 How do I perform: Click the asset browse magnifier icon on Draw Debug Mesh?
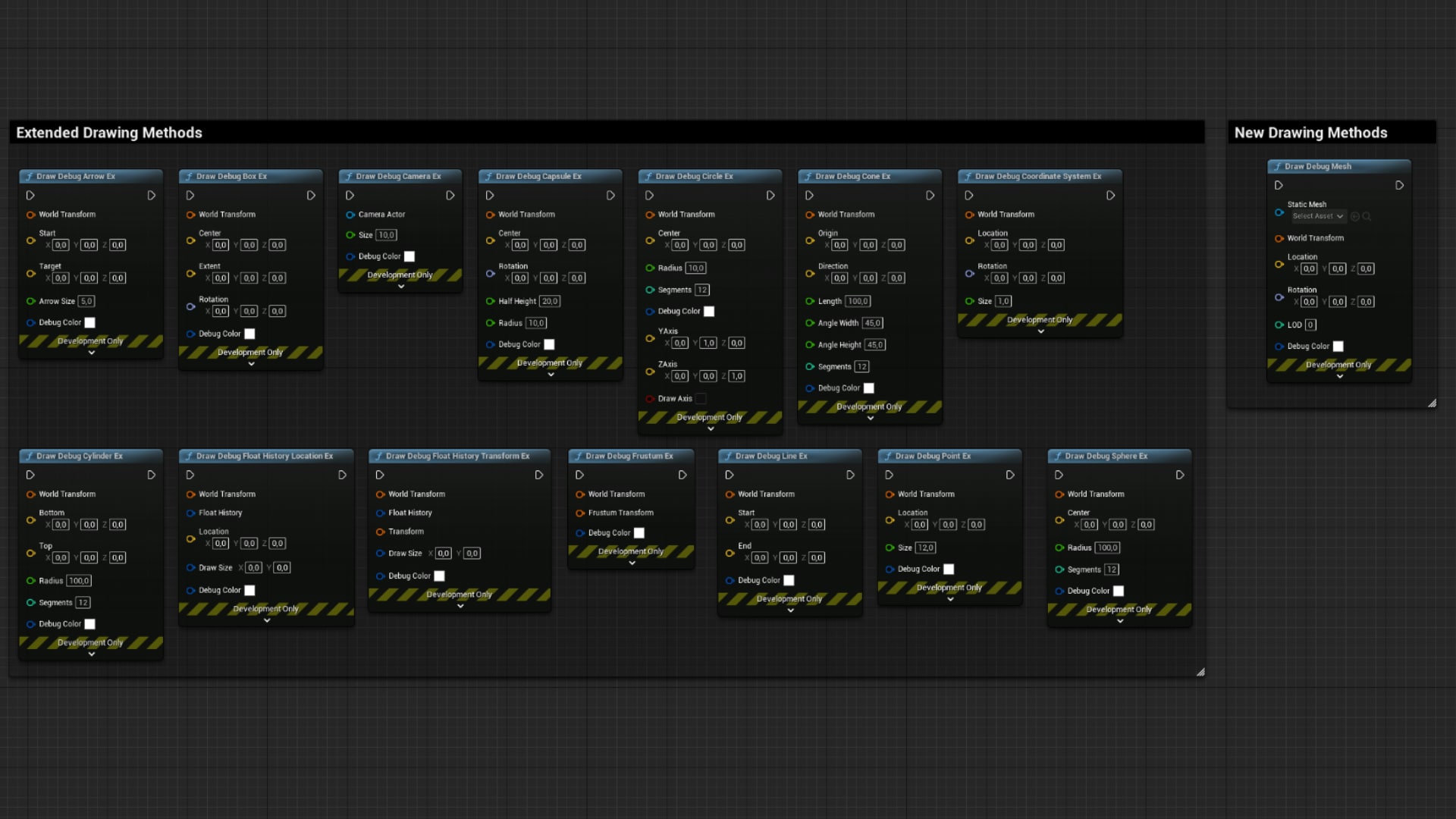[1367, 217]
